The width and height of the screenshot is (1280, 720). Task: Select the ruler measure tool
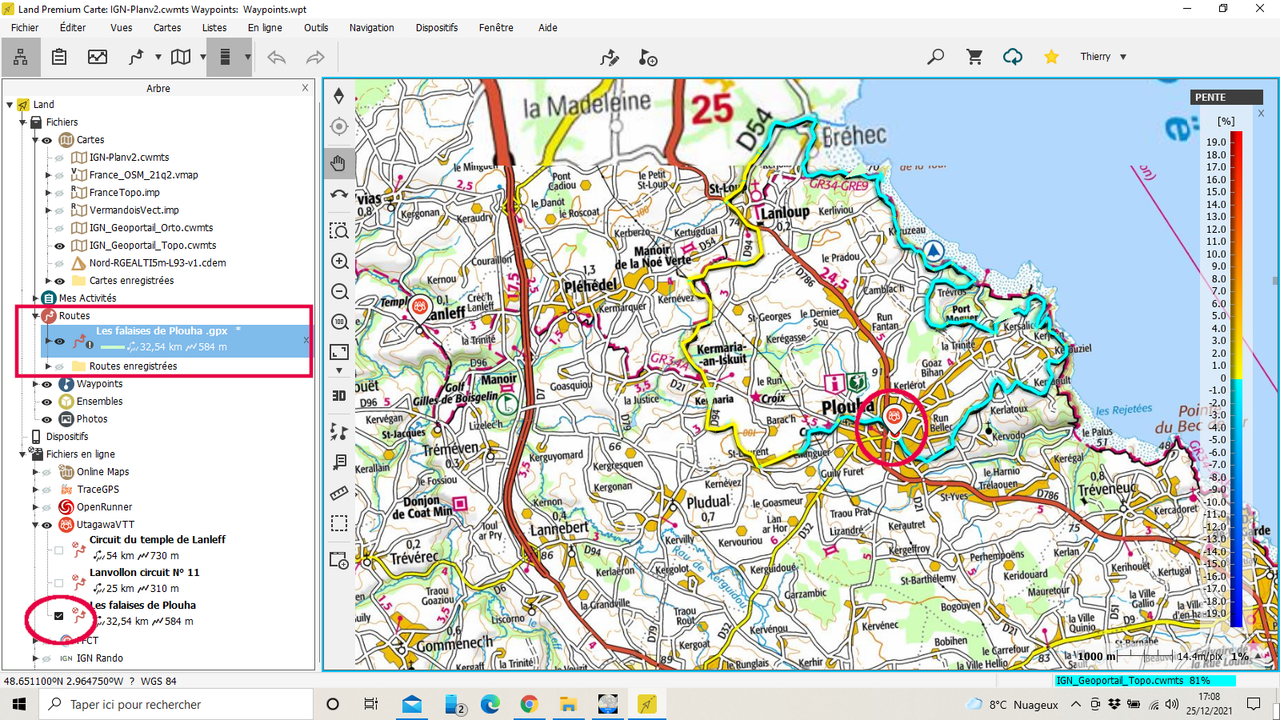pos(339,492)
